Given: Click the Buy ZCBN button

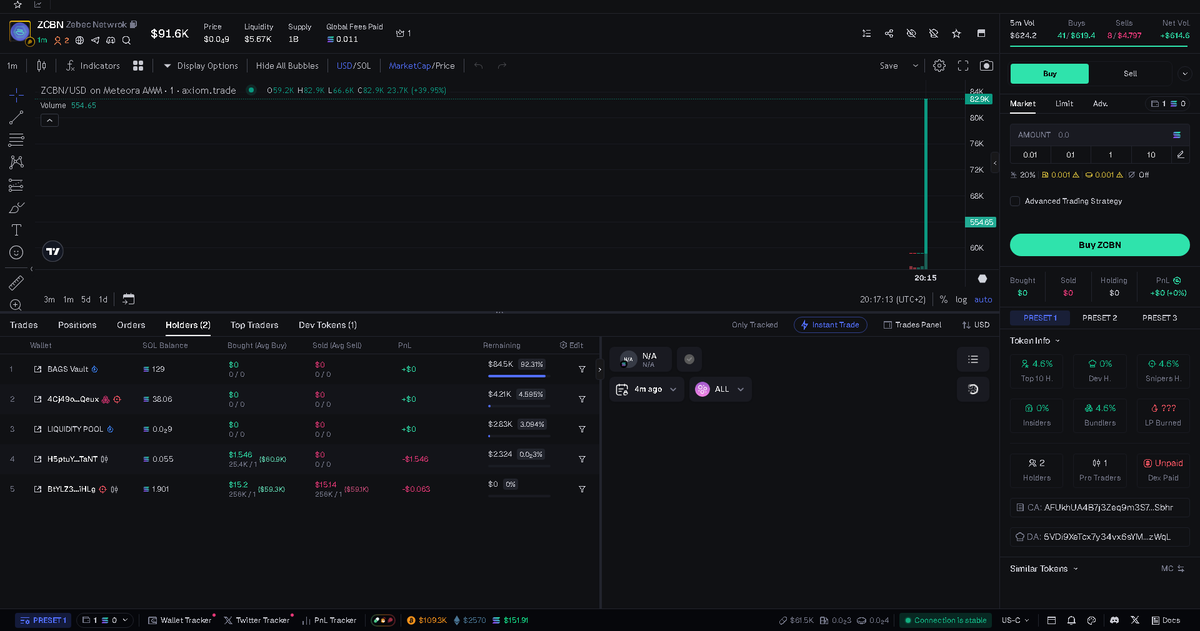Looking at the screenshot, I should click(x=1100, y=245).
